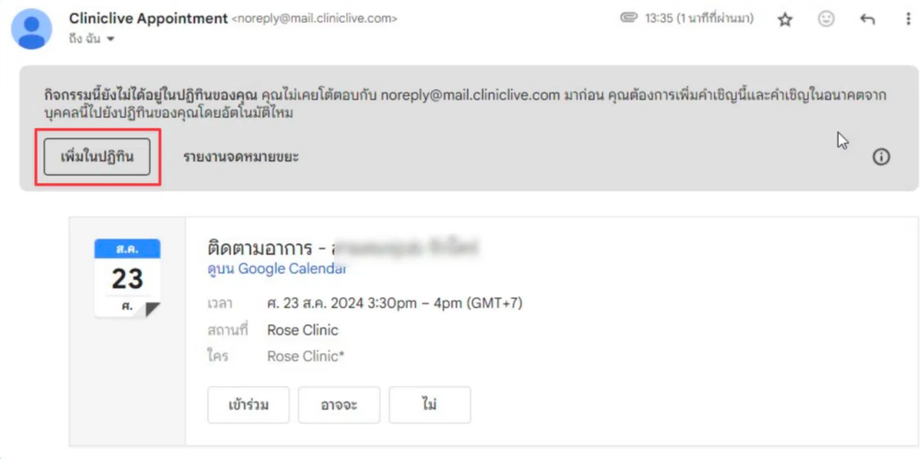Respond อาจจะ to the invitation
This screenshot has height=459, width=920.
click(x=339, y=404)
